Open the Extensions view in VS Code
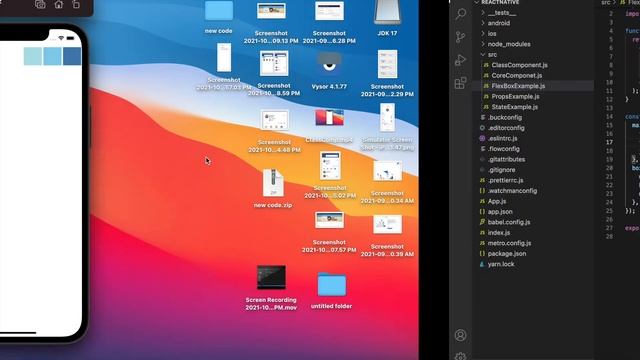The width and height of the screenshot is (640, 360). [460, 83]
